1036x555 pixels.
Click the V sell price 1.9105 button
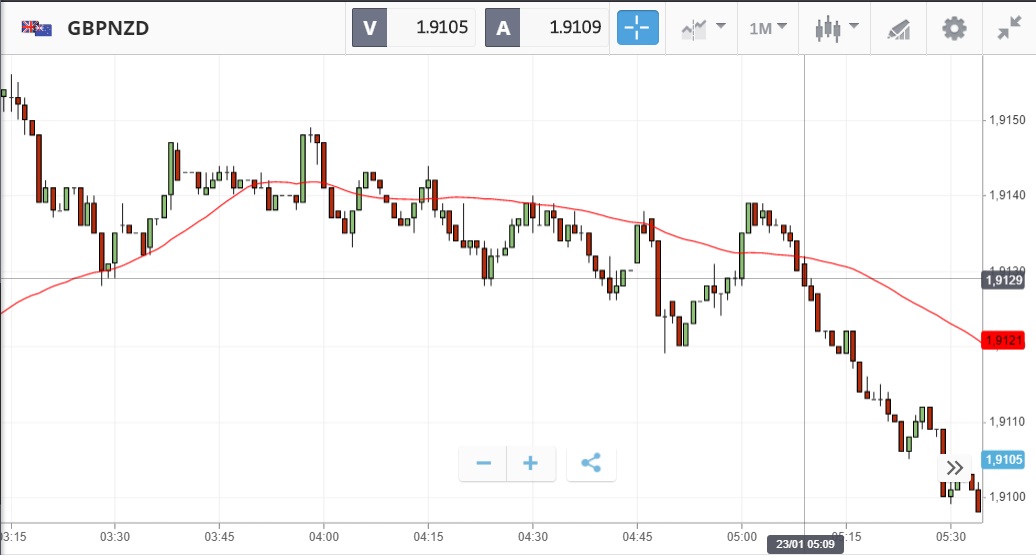tap(412, 28)
